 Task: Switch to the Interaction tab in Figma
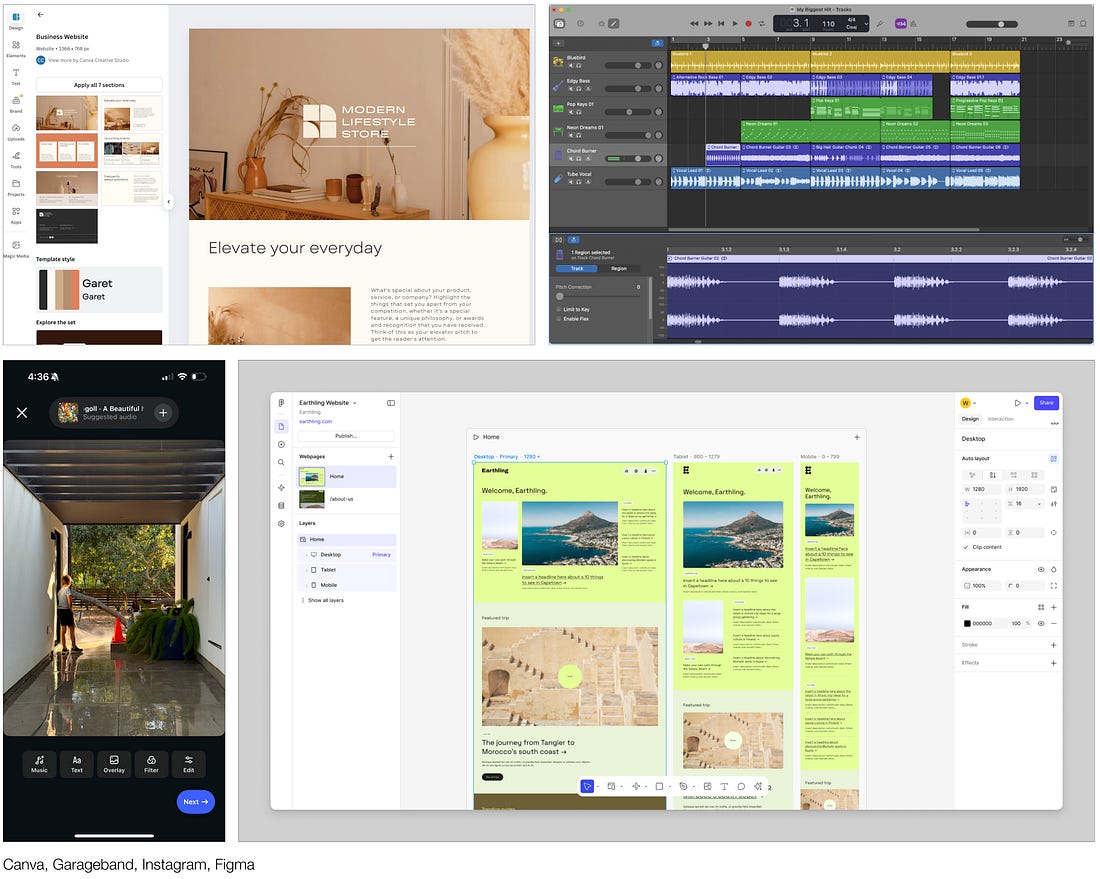[1000, 419]
